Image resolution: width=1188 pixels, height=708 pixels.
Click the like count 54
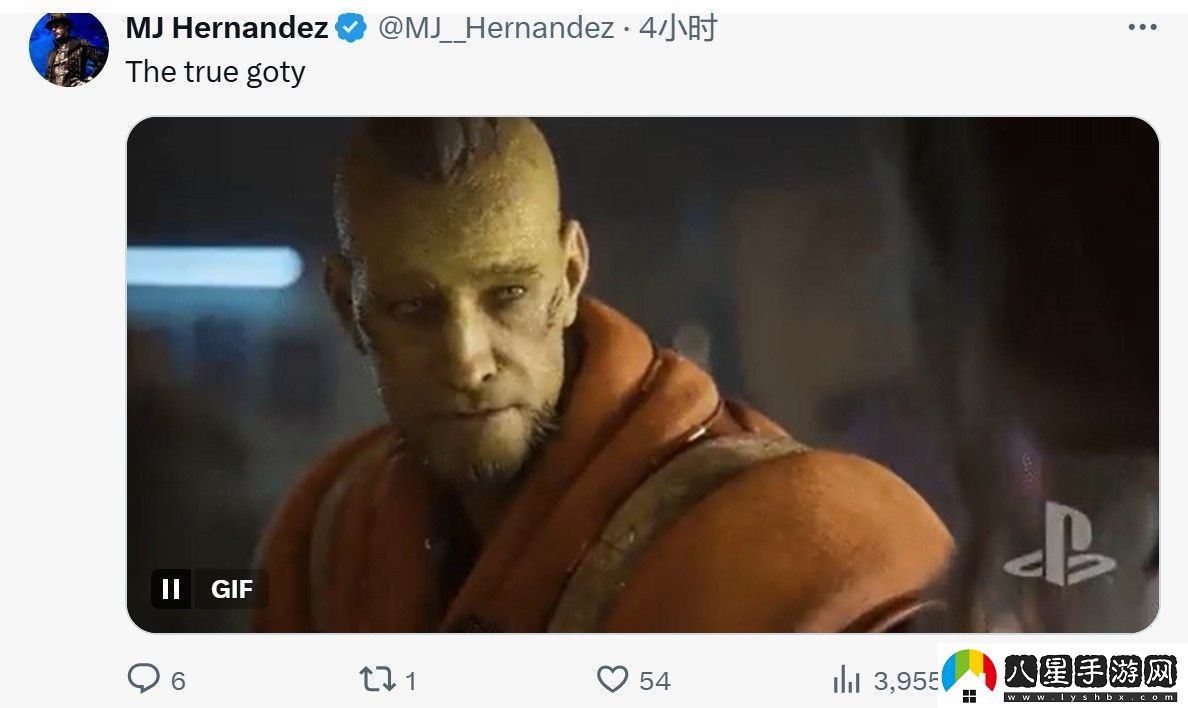click(655, 681)
